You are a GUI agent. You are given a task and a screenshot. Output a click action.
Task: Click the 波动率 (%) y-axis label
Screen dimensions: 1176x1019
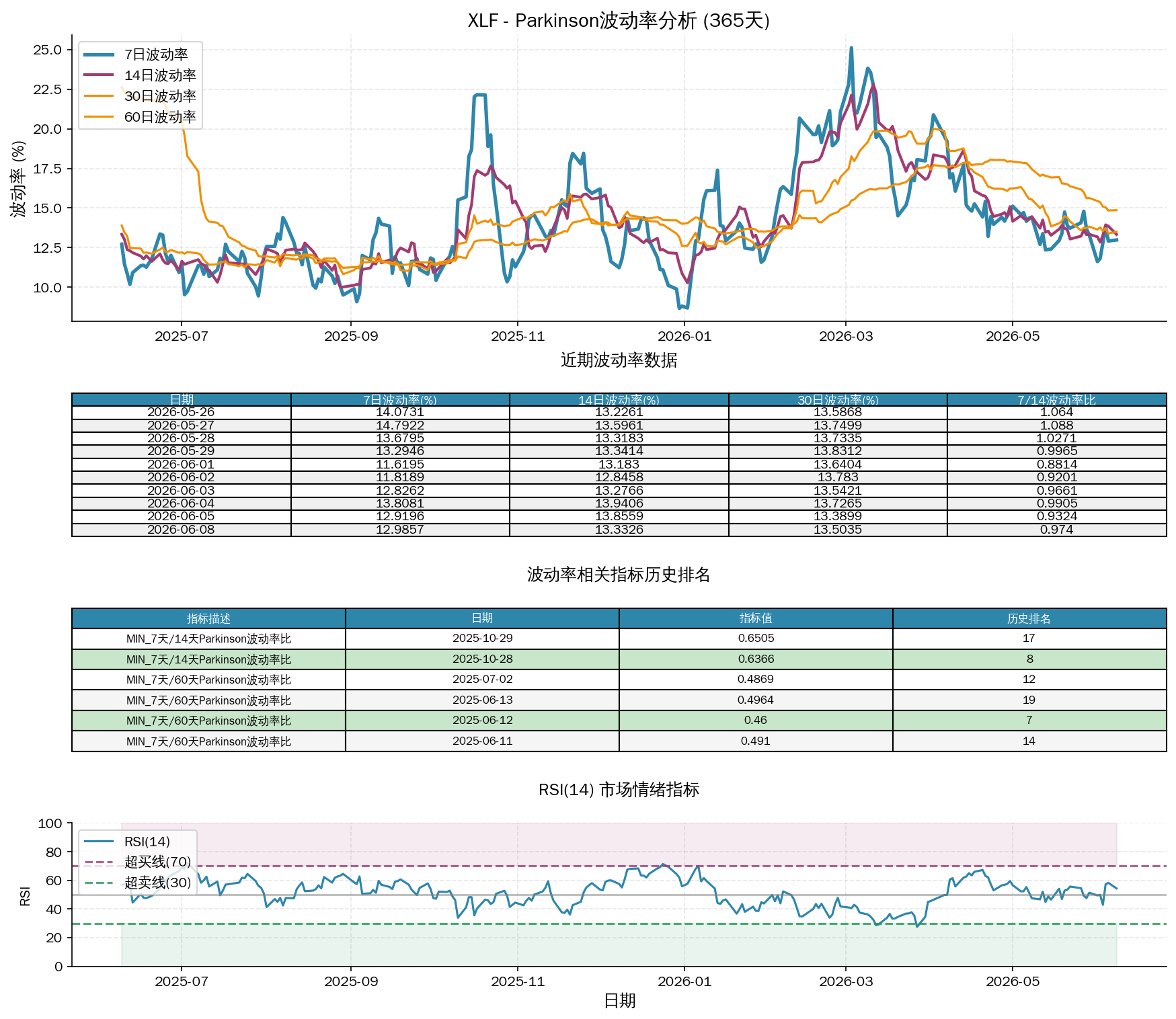click(18, 179)
